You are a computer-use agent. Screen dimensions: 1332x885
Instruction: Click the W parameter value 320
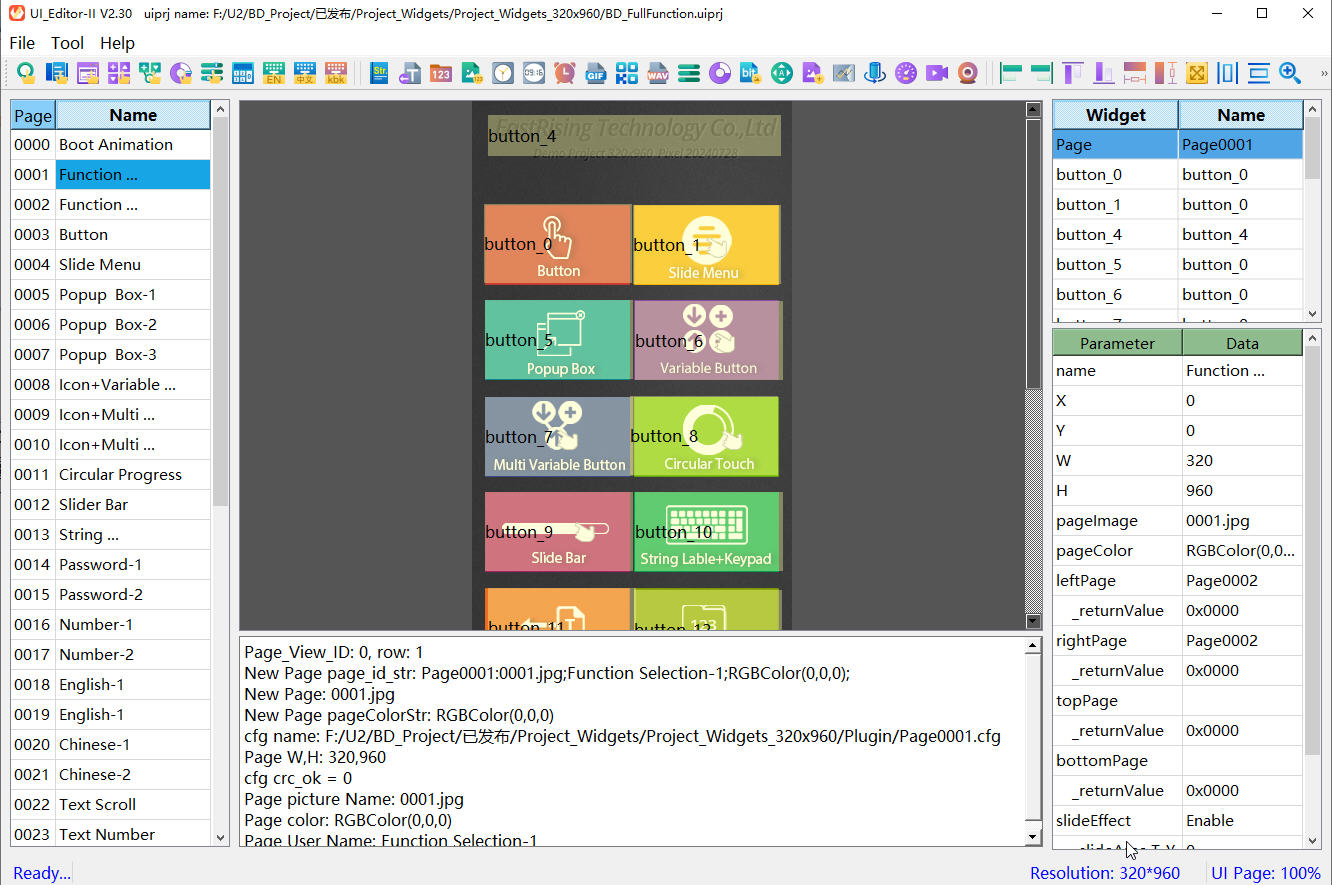[x=1242, y=460]
